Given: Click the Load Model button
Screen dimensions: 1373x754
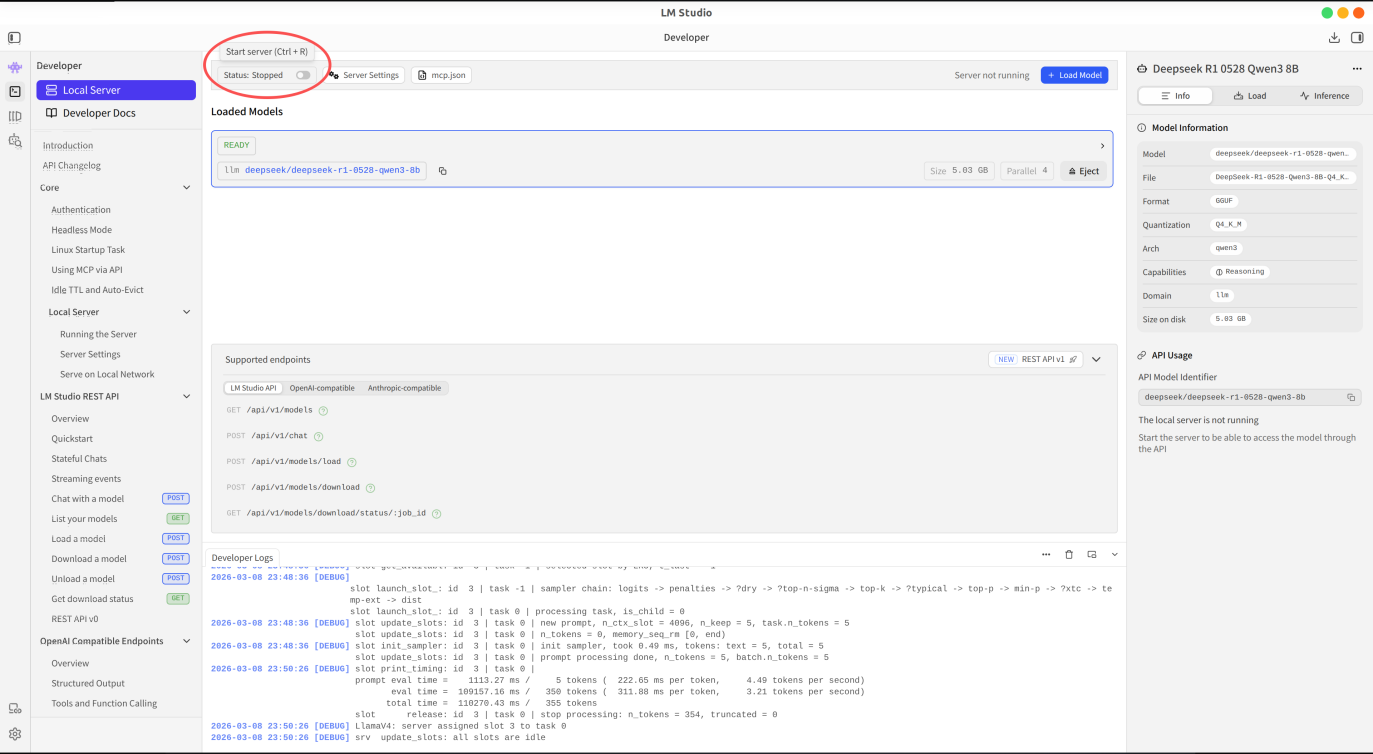Looking at the screenshot, I should pyautogui.click(x=1074, y=75).
